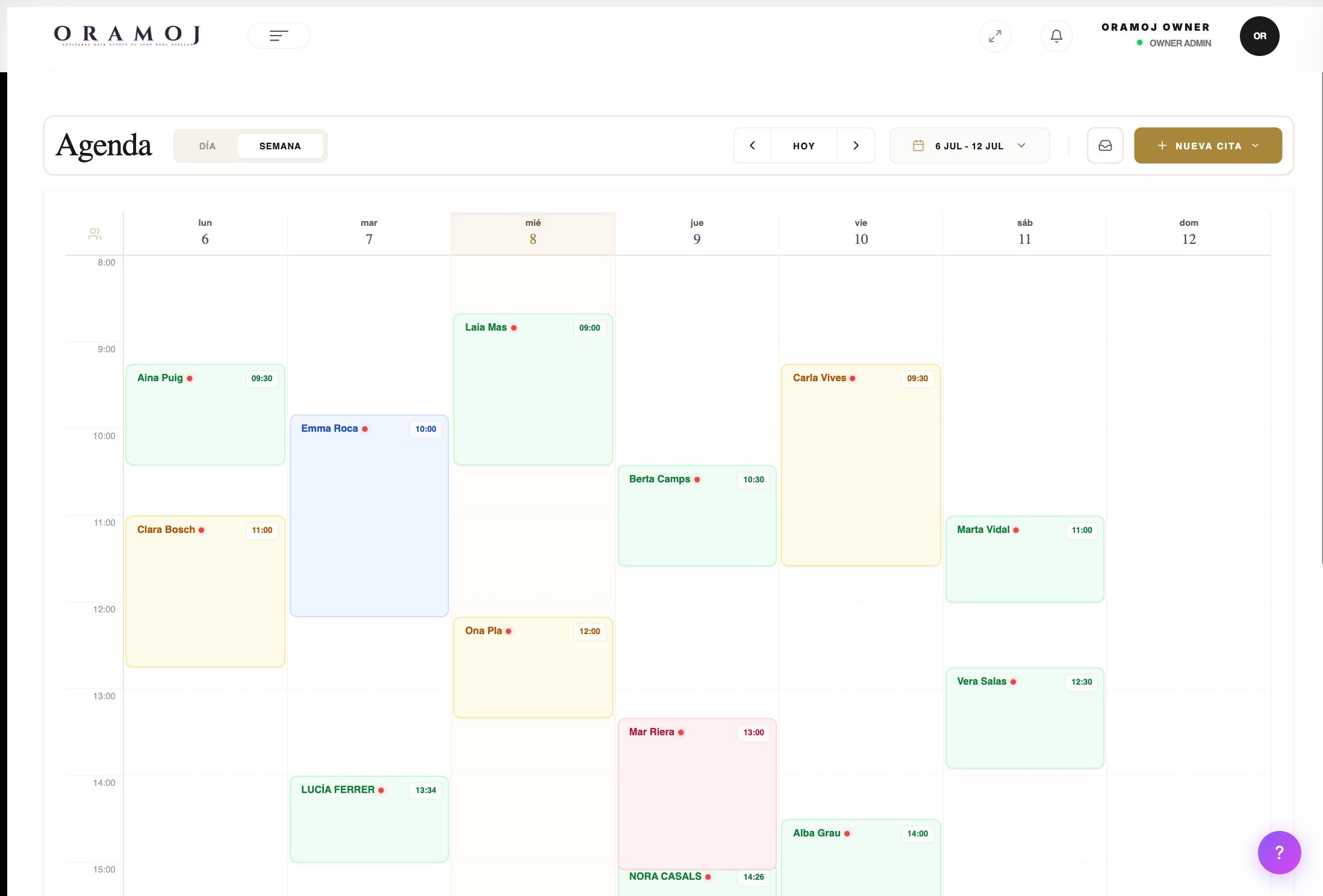Go to next week arrow
Viewport: 1323px width, 896px height.
coord(856,146)
